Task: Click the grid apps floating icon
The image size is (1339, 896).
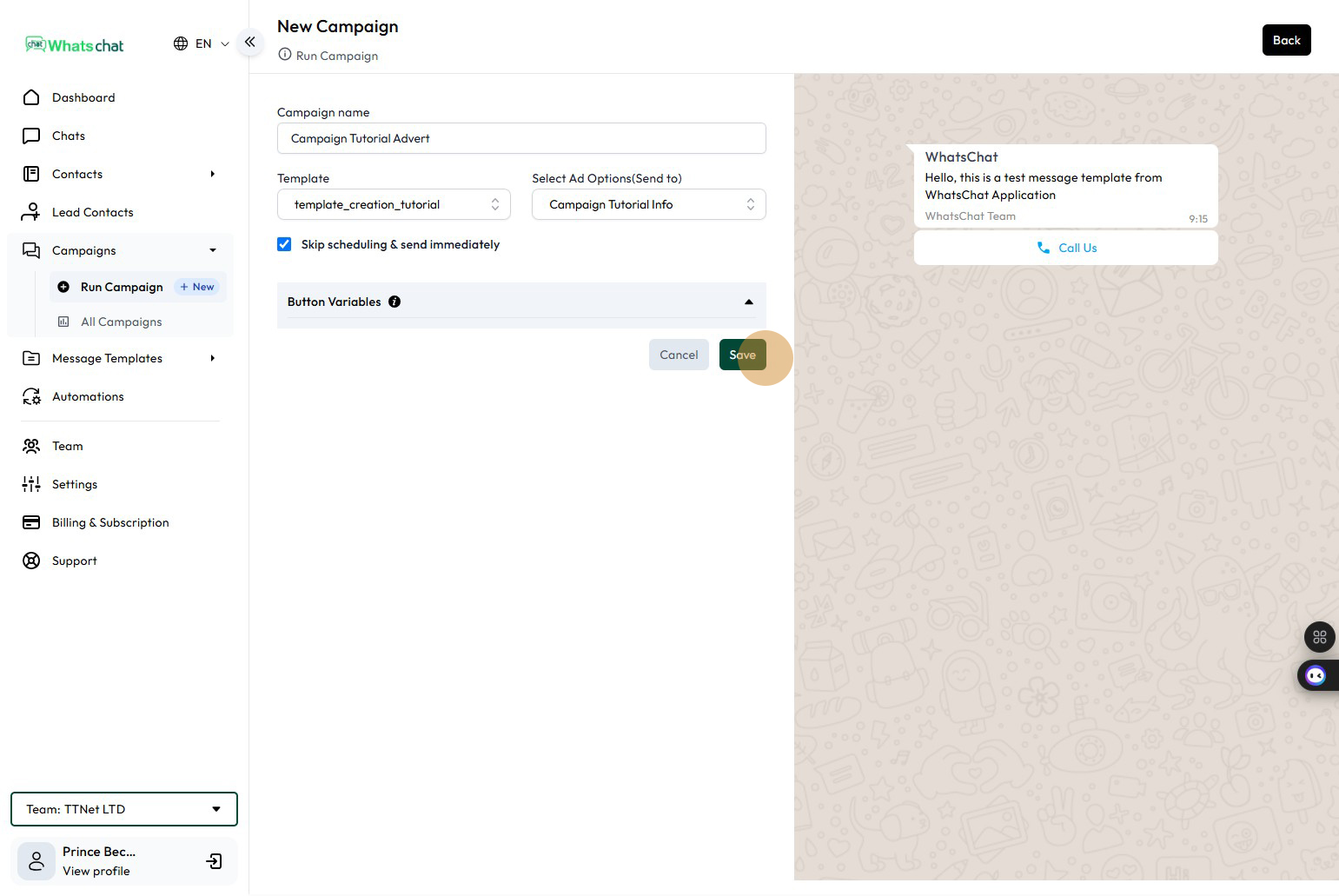Action: point(1319,637)
